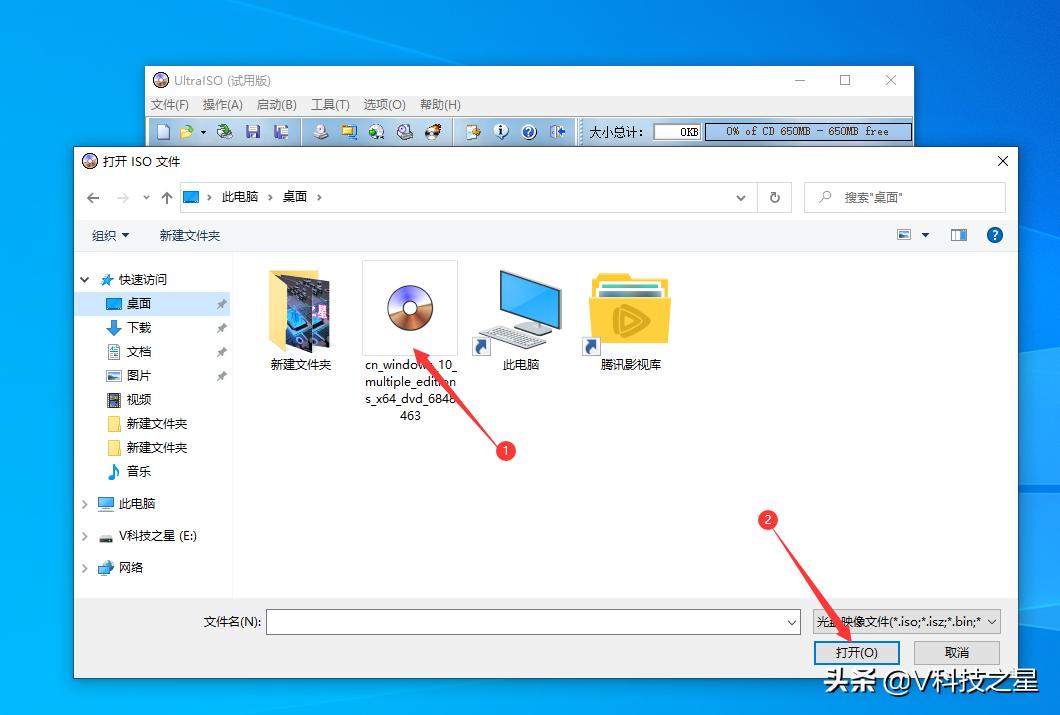
Task: Open the 选项(O) menu
Action: click(384, 104)
